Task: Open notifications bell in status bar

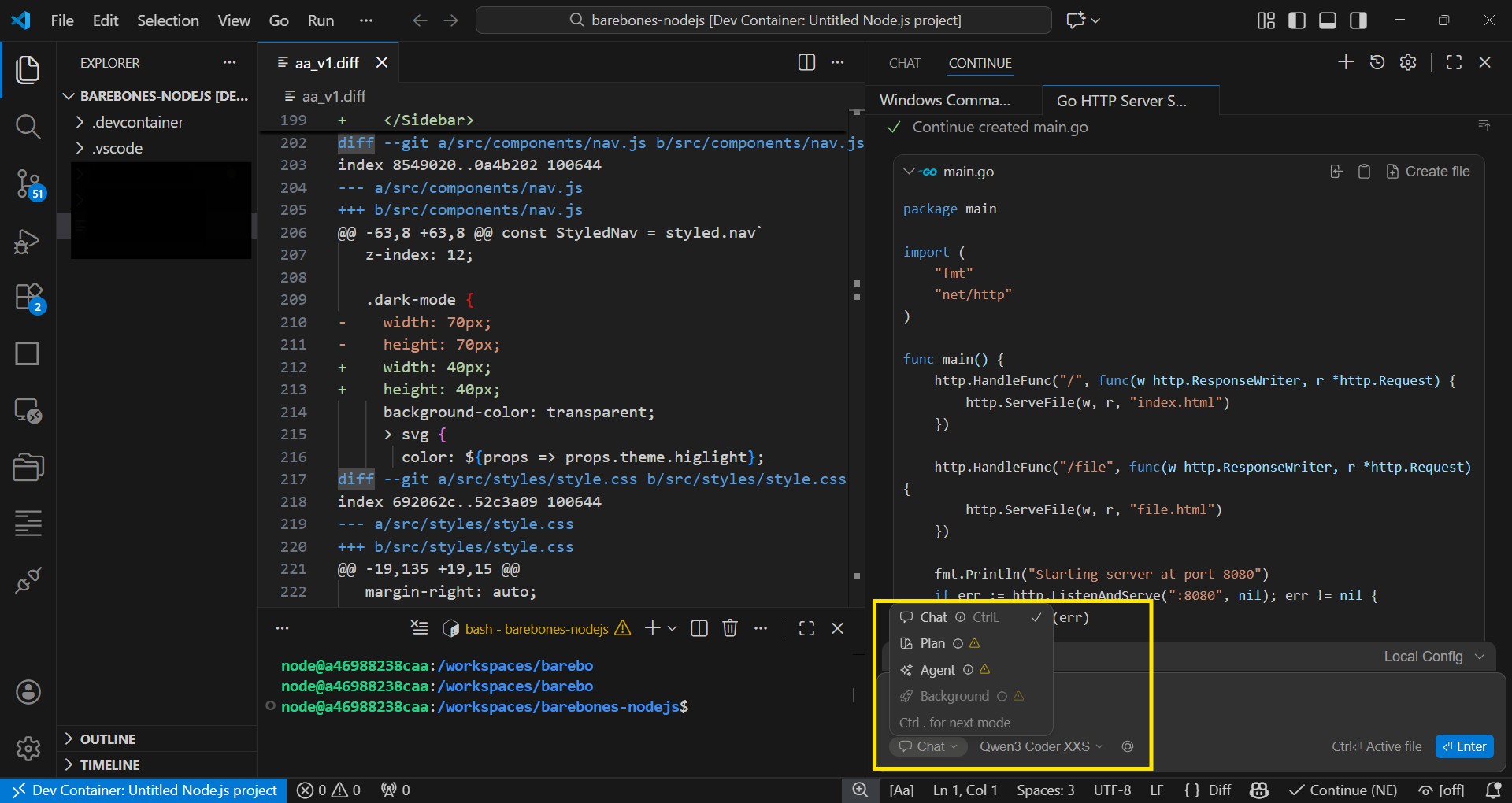Action: click(1492, 790)
